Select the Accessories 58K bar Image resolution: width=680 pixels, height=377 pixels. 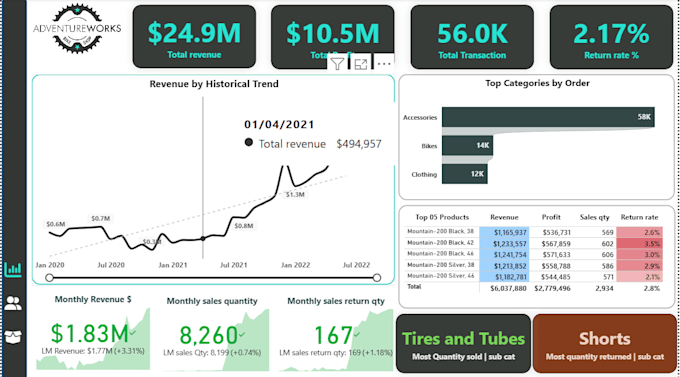click(x=548, y=117)
